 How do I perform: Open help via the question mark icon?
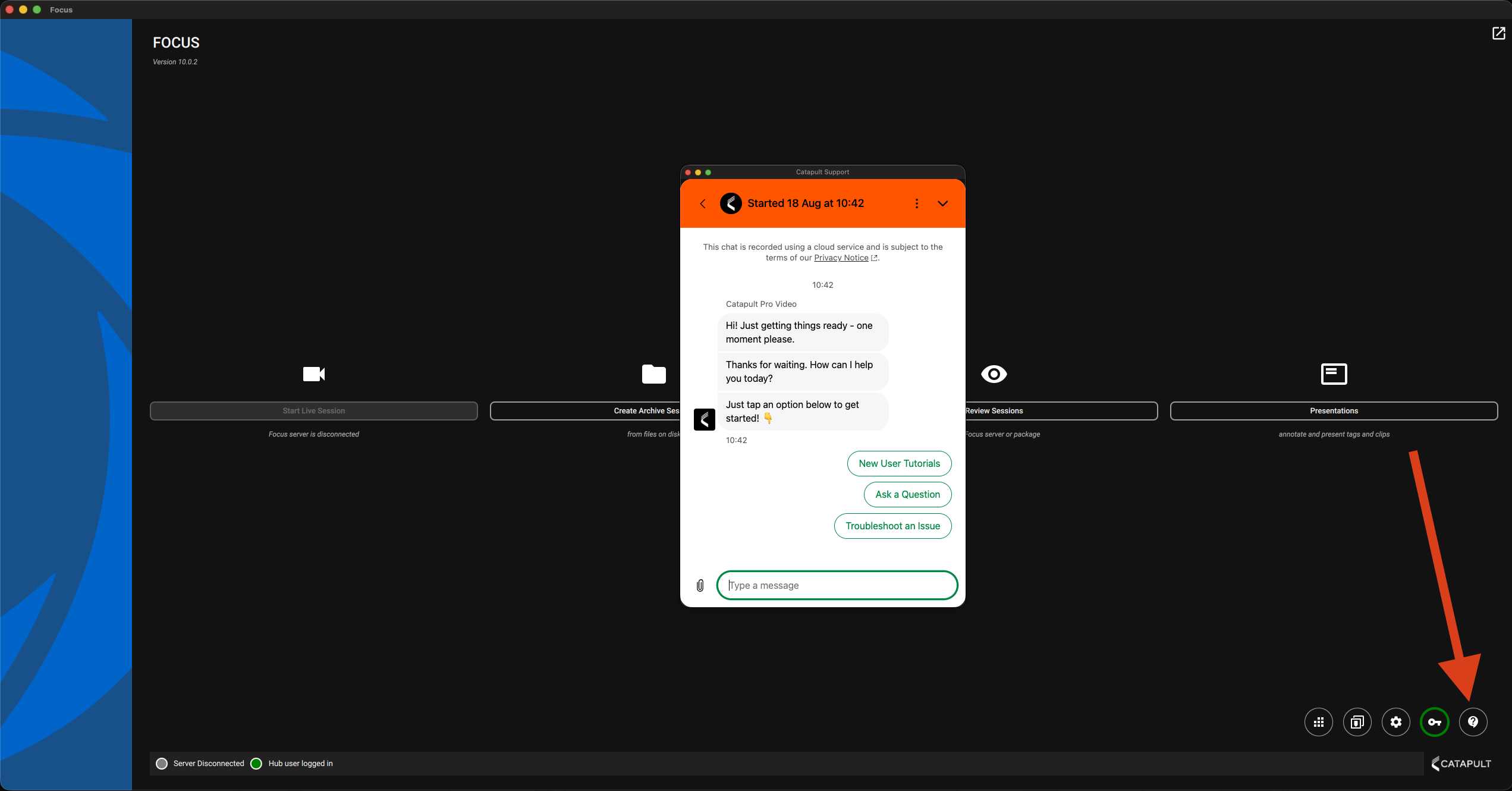pyautogui.click(x=1473, y=722)
